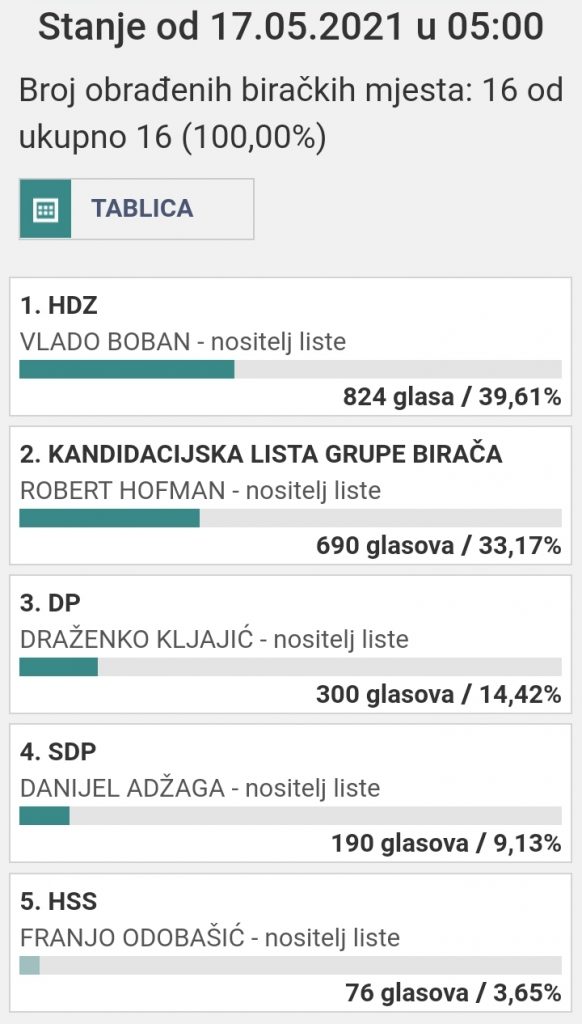Screen dimensions: 582x1024
Task: Click the Stanje od 17.05.2021 header
Action: click(291, 27)
